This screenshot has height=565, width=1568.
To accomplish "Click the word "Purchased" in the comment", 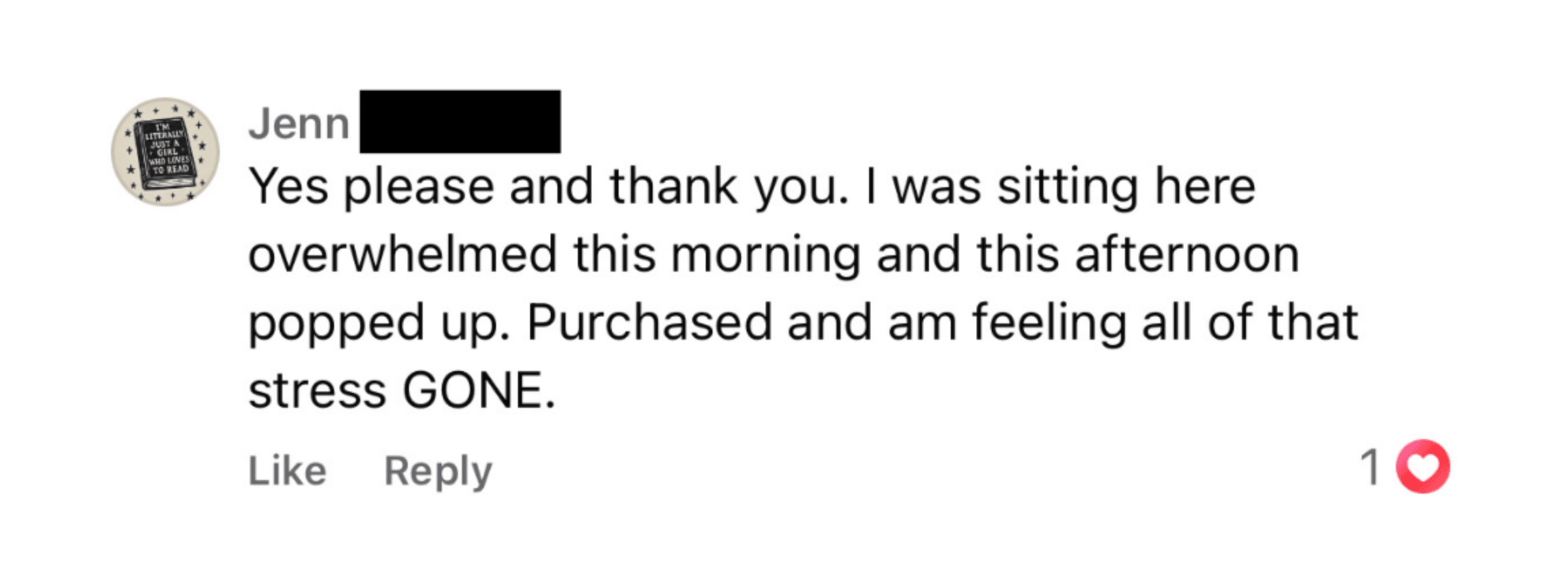I will click(x=649, y=323).
